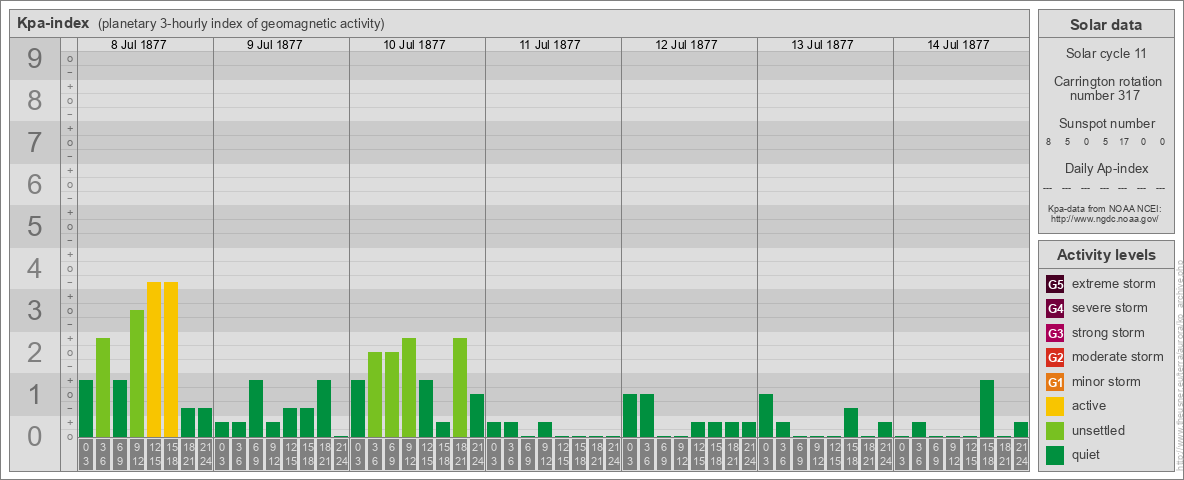Click the Kp scale number 7
This screenshot has height=480, width=1184.
point(34,143)
